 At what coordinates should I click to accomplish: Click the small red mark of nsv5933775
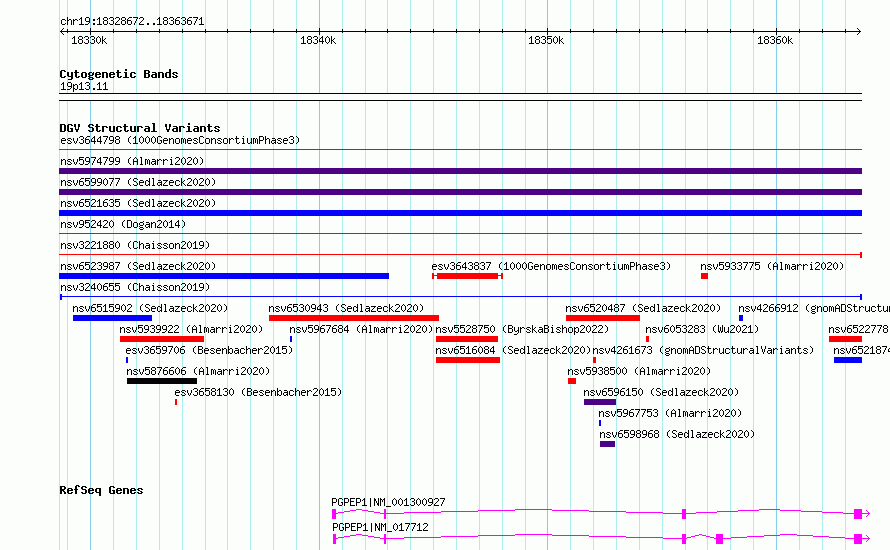pos(704,276)
